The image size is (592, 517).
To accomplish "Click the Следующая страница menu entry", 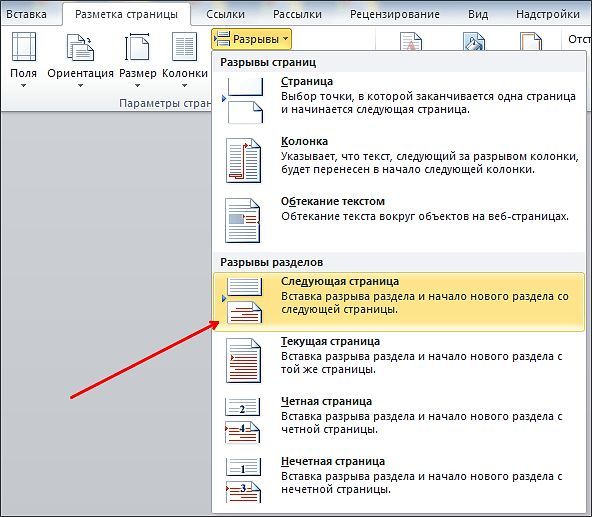I will (x=399, y=302).
